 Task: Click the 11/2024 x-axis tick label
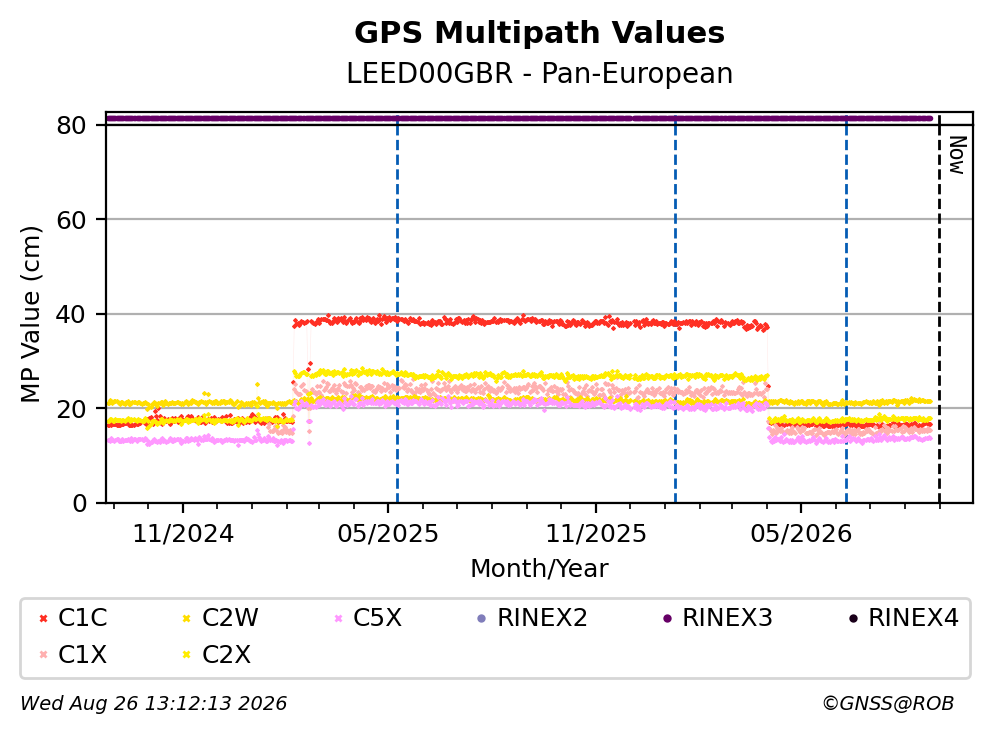pos(183,534)
